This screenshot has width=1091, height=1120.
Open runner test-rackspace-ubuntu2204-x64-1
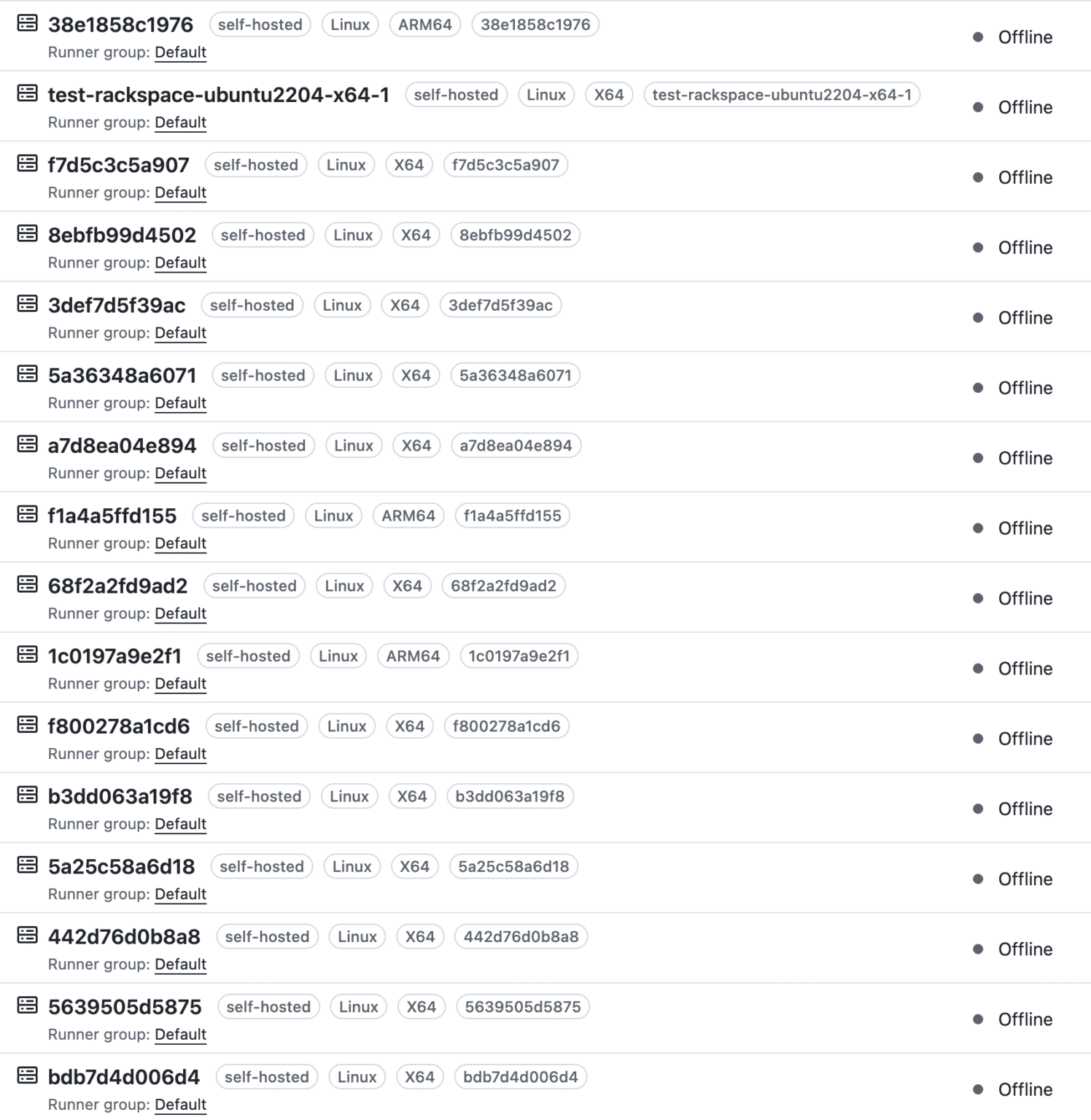coord(219,95)
